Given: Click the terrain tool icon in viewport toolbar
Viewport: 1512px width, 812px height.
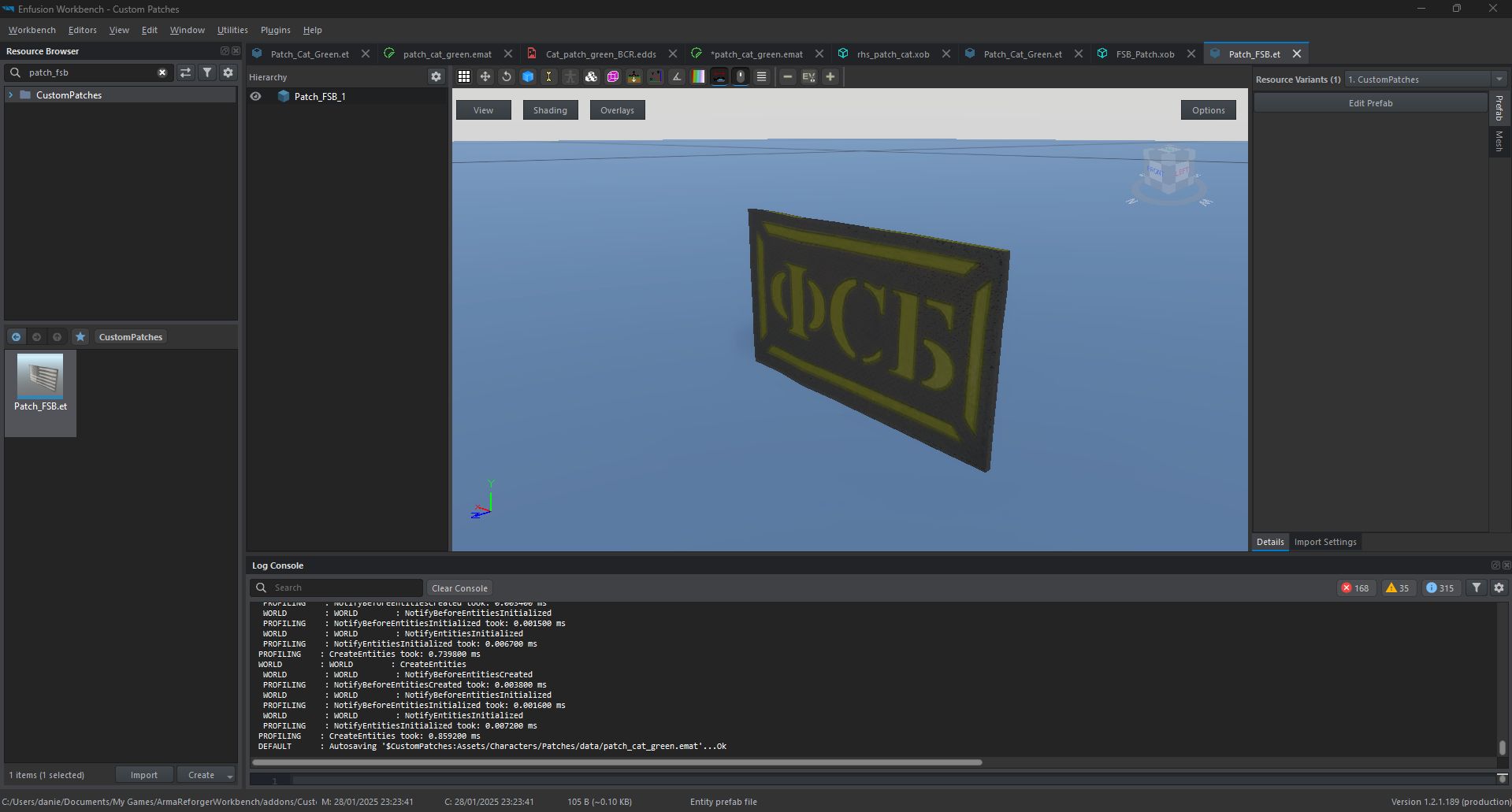Looking at the screenshot, I should [x=634, y=76].
